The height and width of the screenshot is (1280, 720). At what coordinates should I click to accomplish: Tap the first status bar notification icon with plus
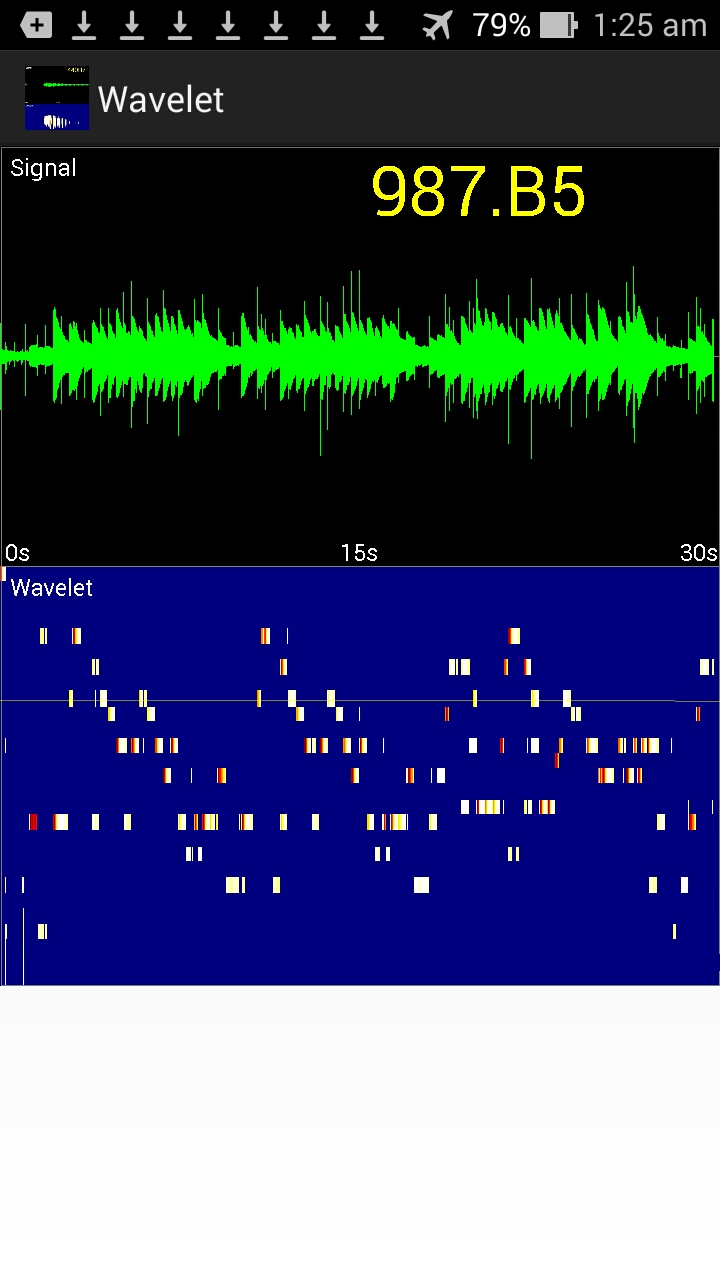click(x=37, y=25)
